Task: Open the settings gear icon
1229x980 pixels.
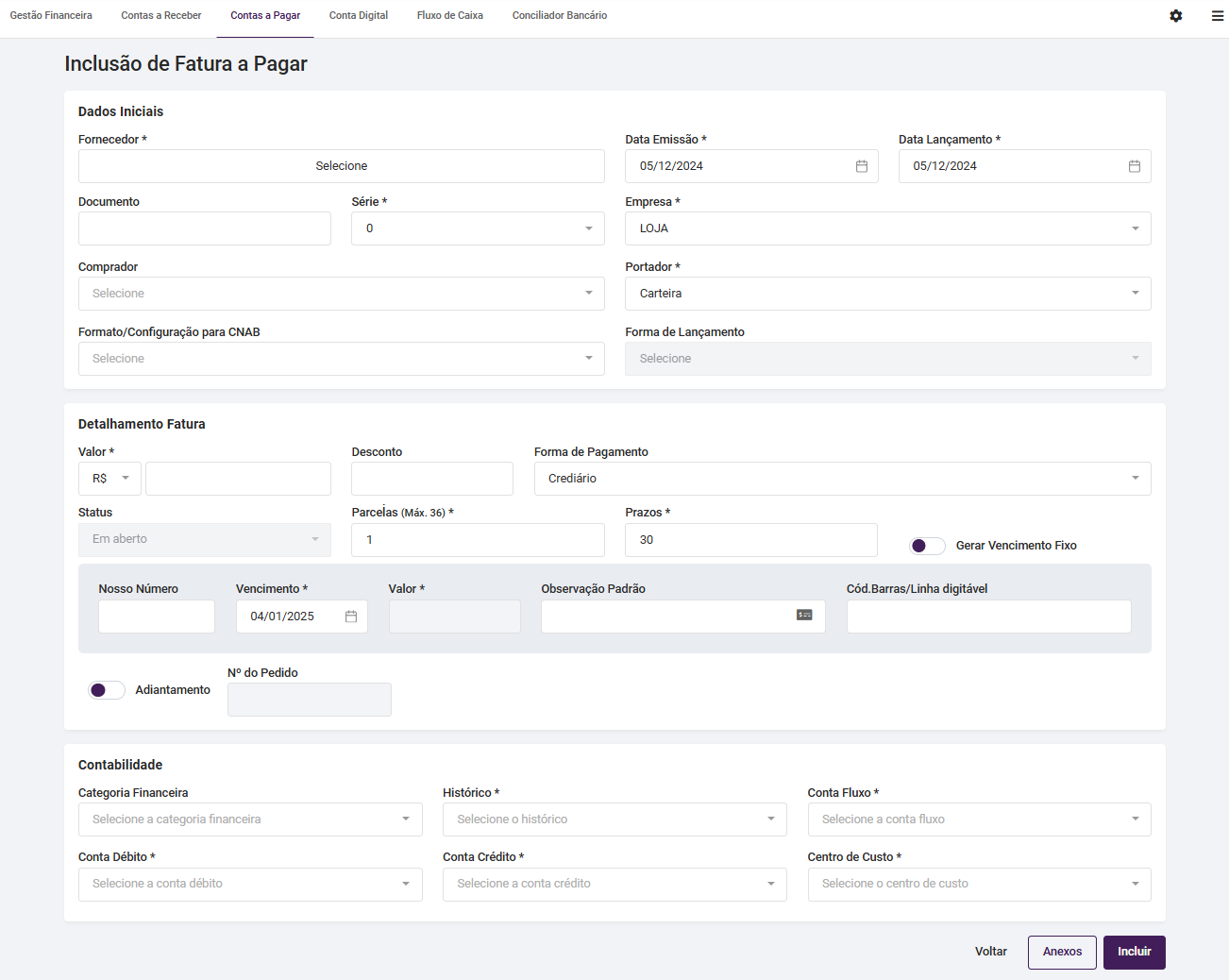Action: (1175, 16)
